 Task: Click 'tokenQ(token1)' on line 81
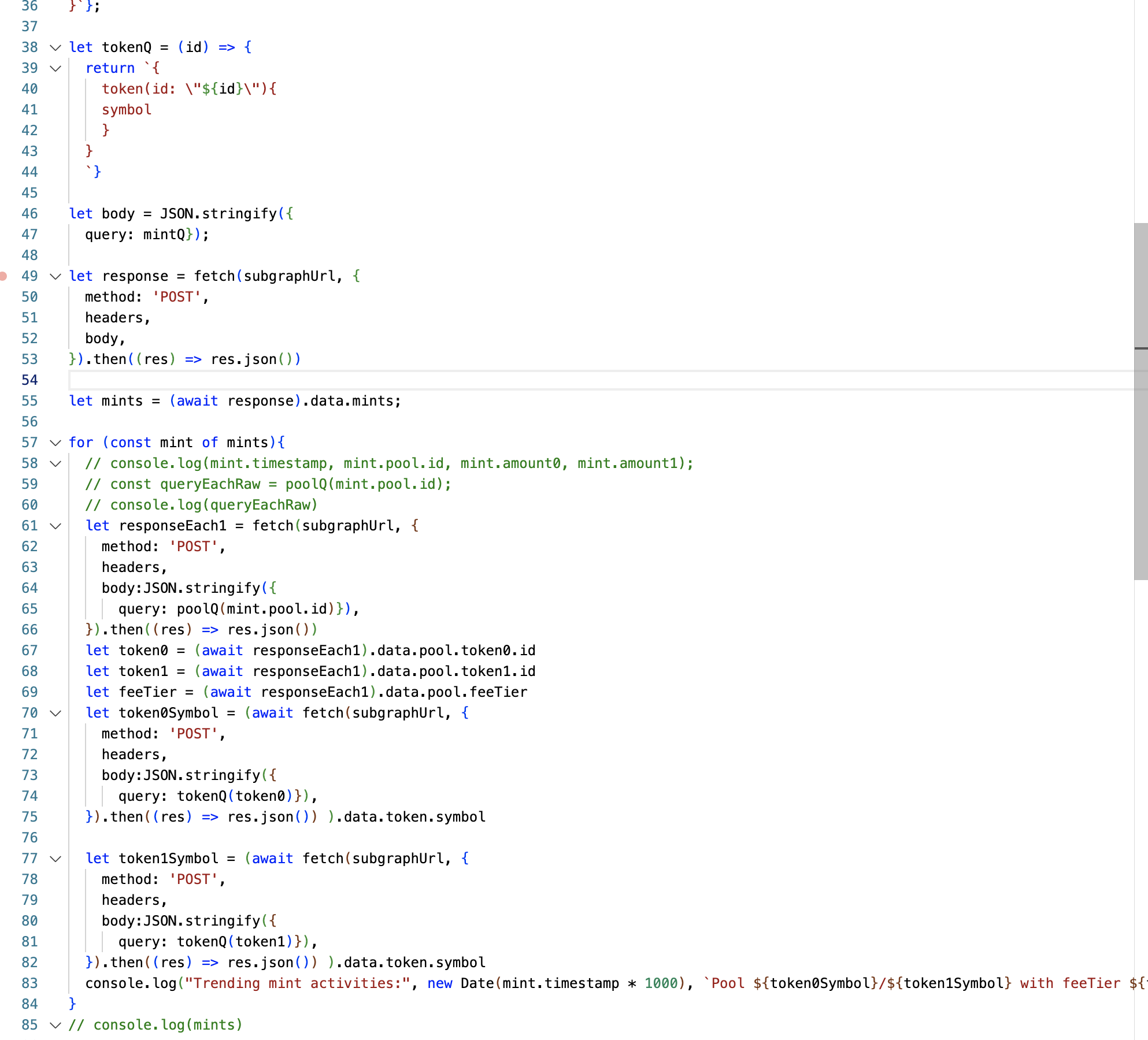235,942
